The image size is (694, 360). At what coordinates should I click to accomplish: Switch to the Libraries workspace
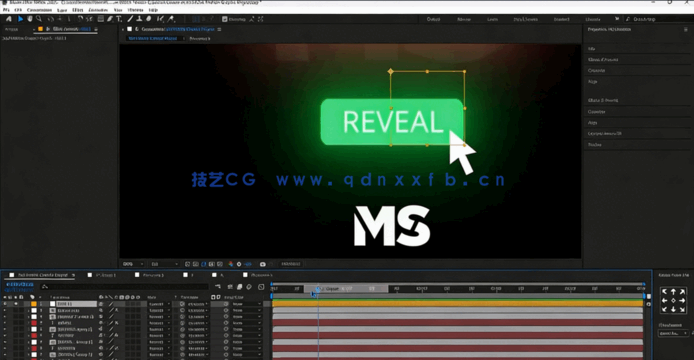tap(593, 19)
